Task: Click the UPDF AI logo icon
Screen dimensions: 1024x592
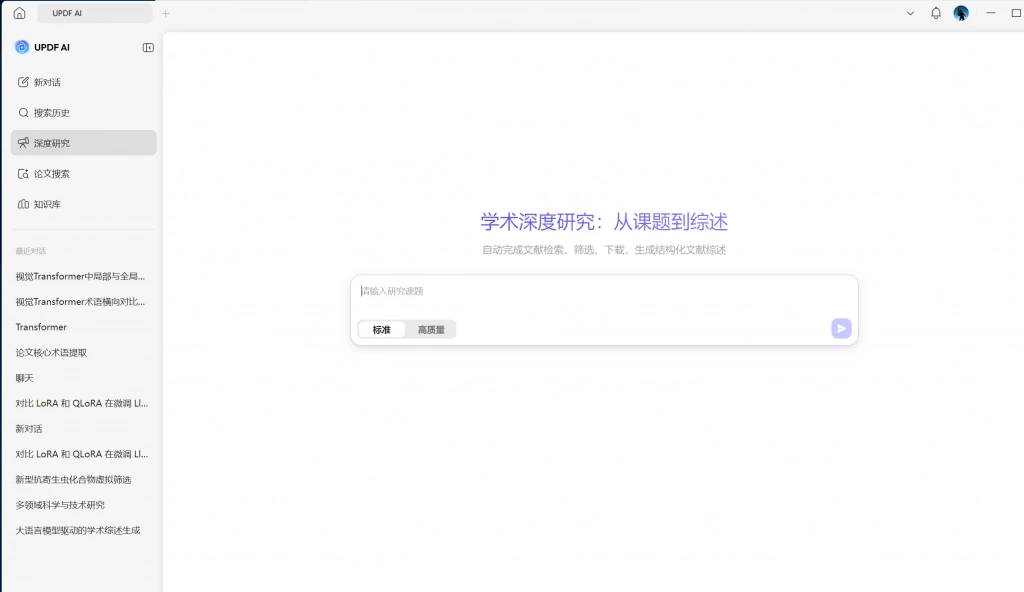Action: [x=22, y=47]
